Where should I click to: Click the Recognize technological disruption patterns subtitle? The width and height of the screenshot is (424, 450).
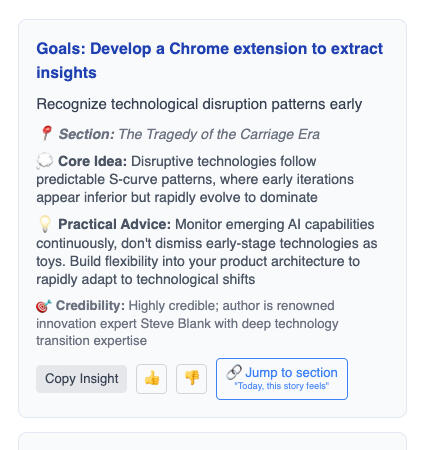[199, 104]
